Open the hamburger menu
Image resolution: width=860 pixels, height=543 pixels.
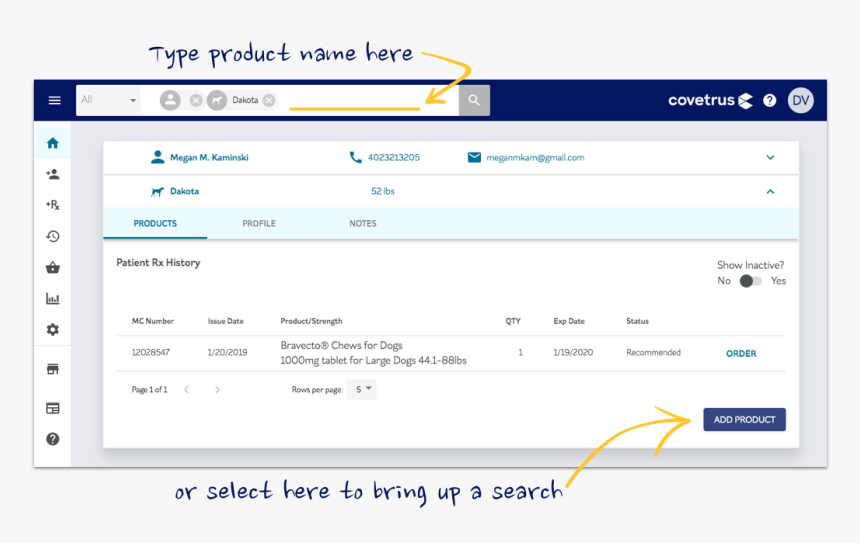55,100
